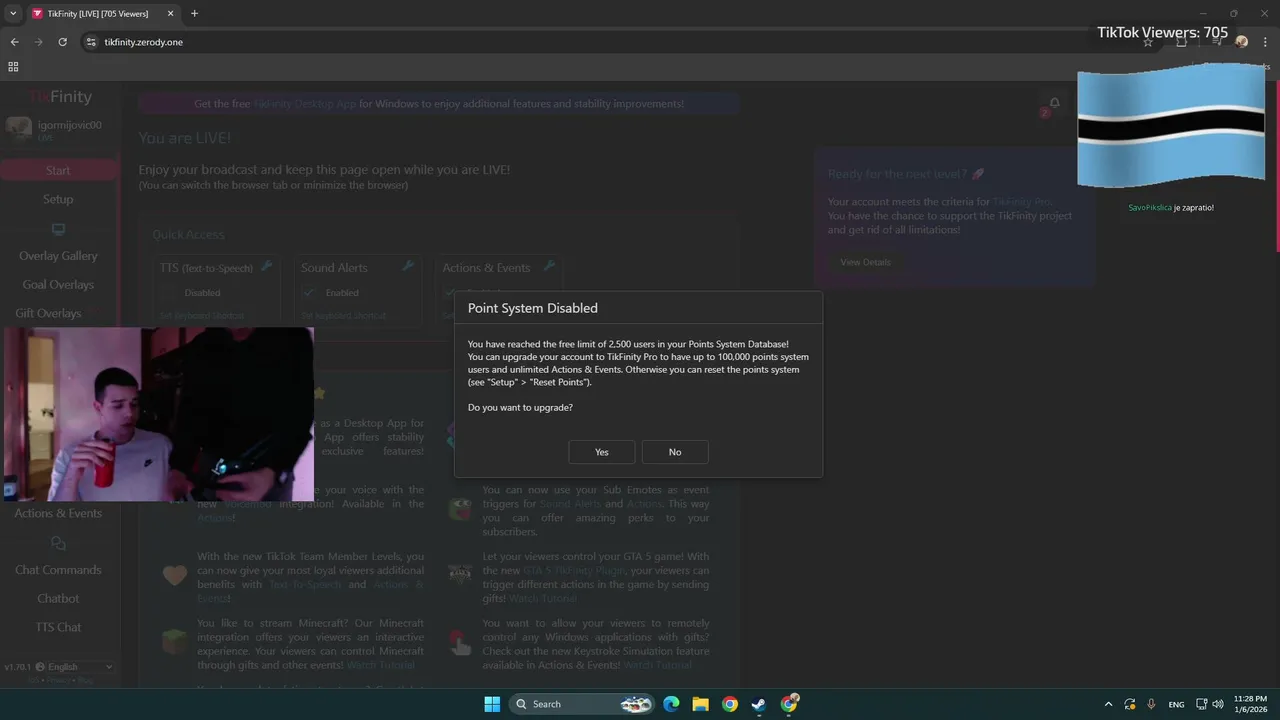This screenshot has height=720, width=1280.
Task: Click ENG language indicator in tray
Action: 1176,704
